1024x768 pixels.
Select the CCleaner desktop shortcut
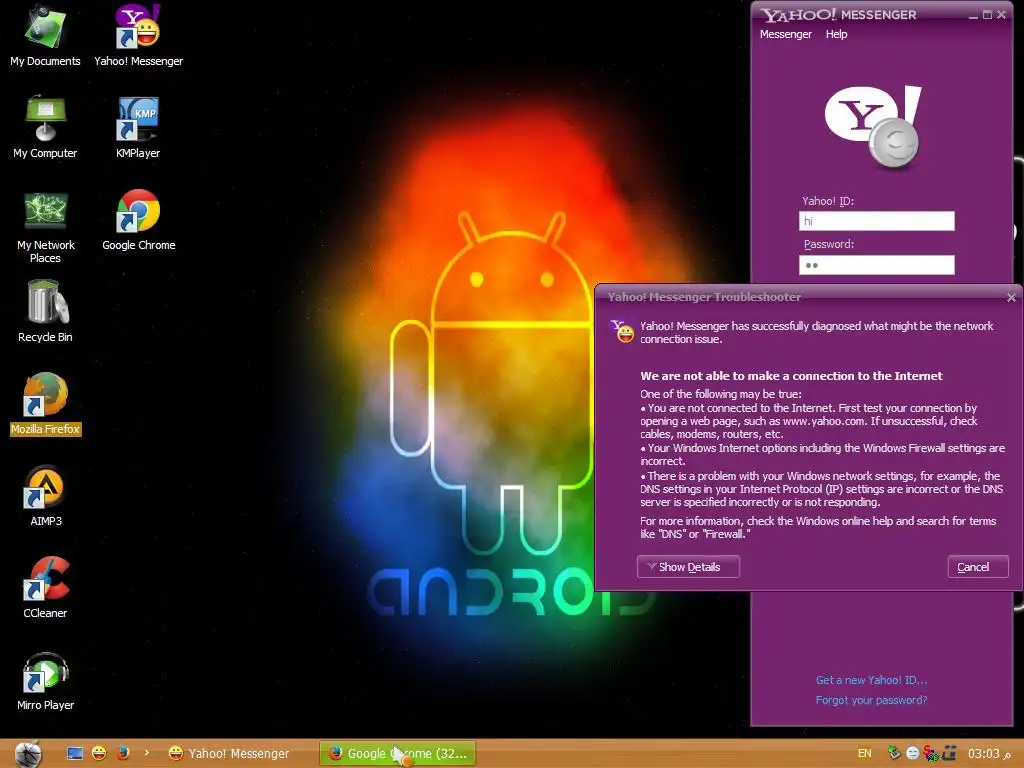click(45, 588)
